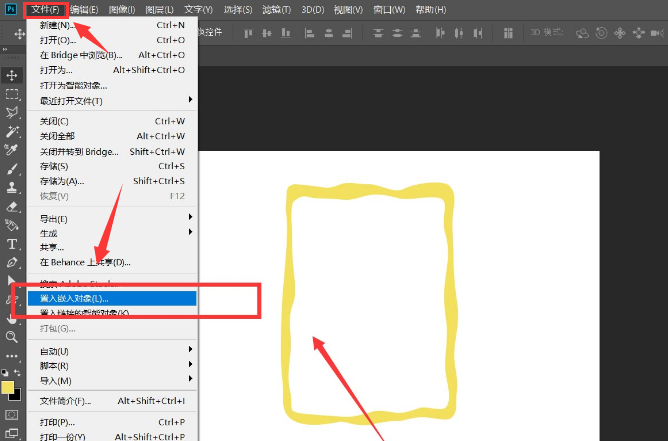Open the 图层(L) menu
668x441 pixels.
(159, 9)
